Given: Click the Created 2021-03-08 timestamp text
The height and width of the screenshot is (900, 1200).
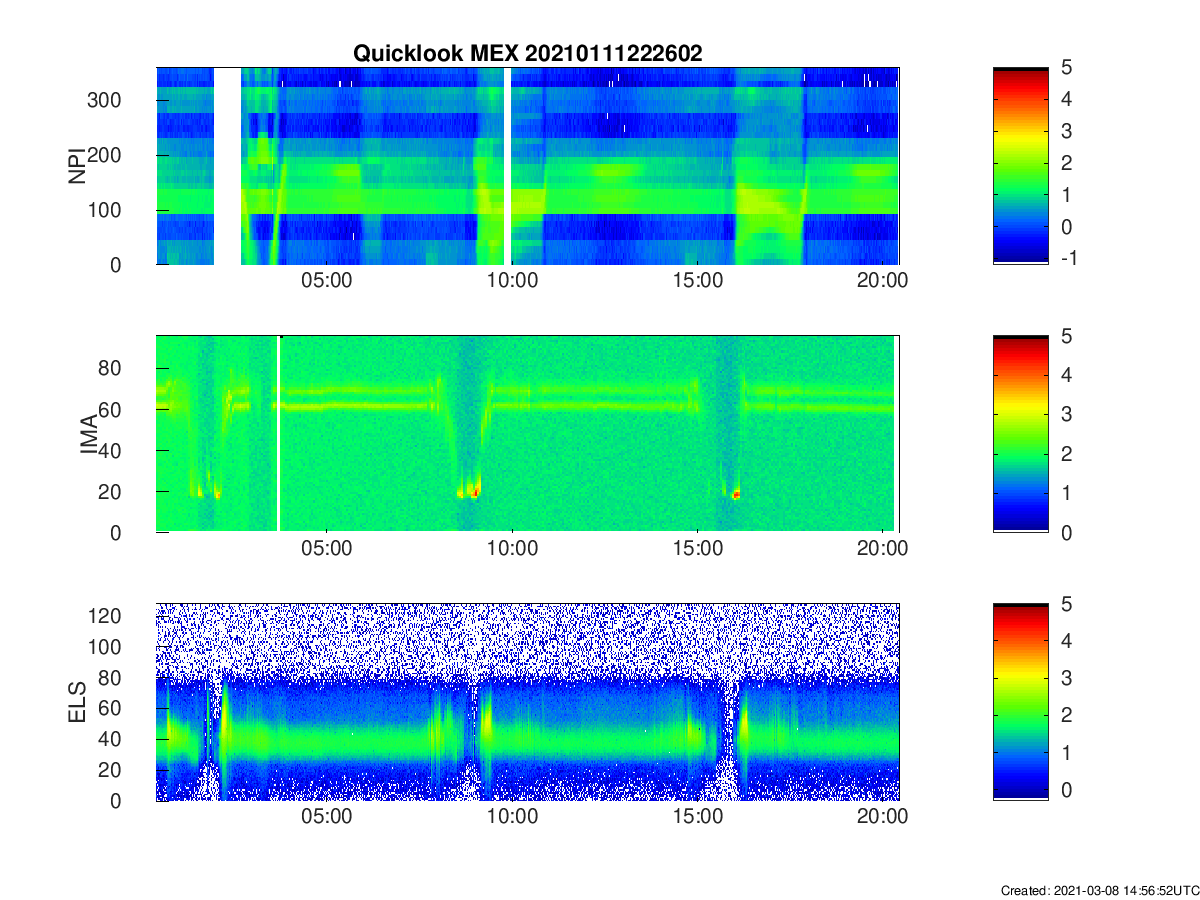Looking at the screenshot, I should 1100,890.
